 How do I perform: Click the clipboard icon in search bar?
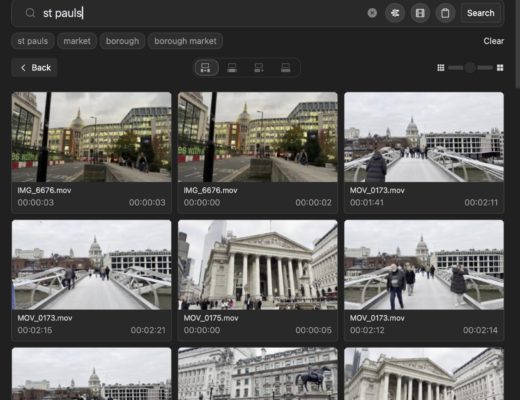(x=445, y=13)
